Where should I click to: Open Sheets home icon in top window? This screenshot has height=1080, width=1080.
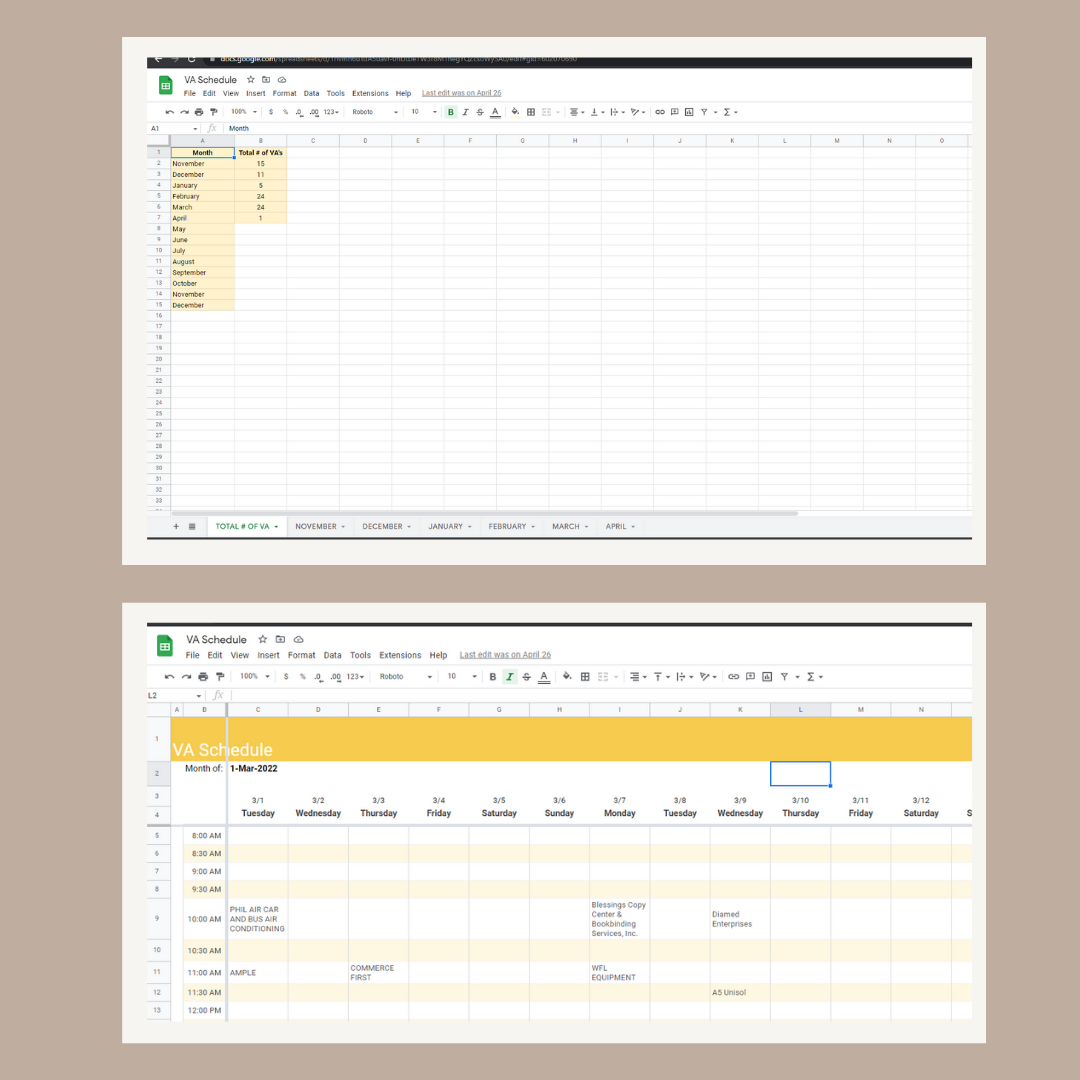coord(165,85)
